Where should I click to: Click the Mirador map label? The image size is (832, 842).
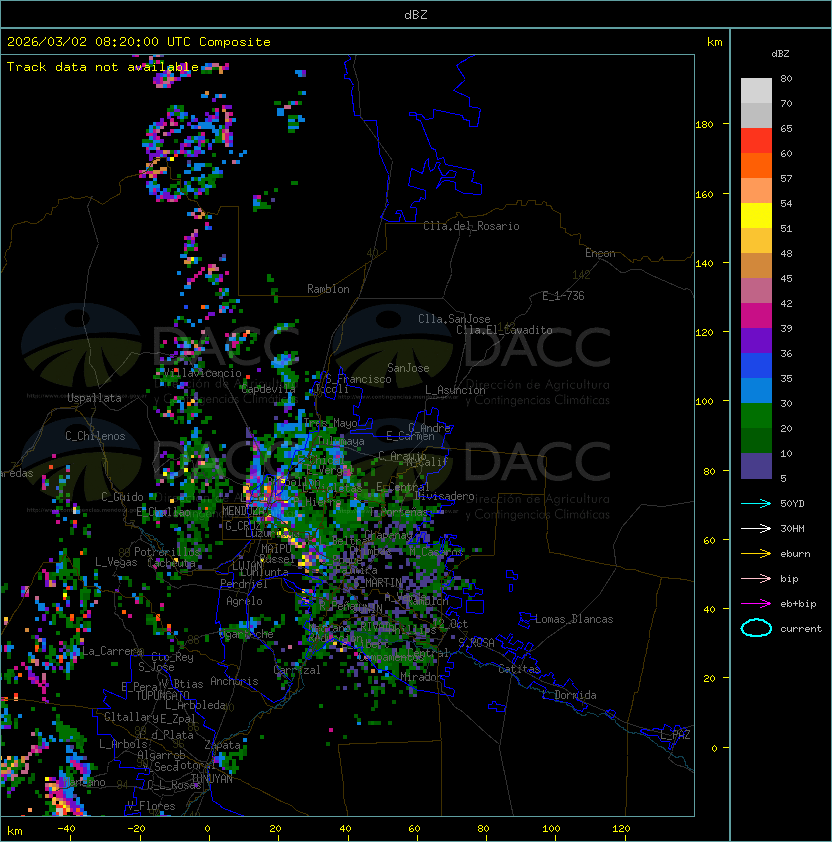click(419, 677)
